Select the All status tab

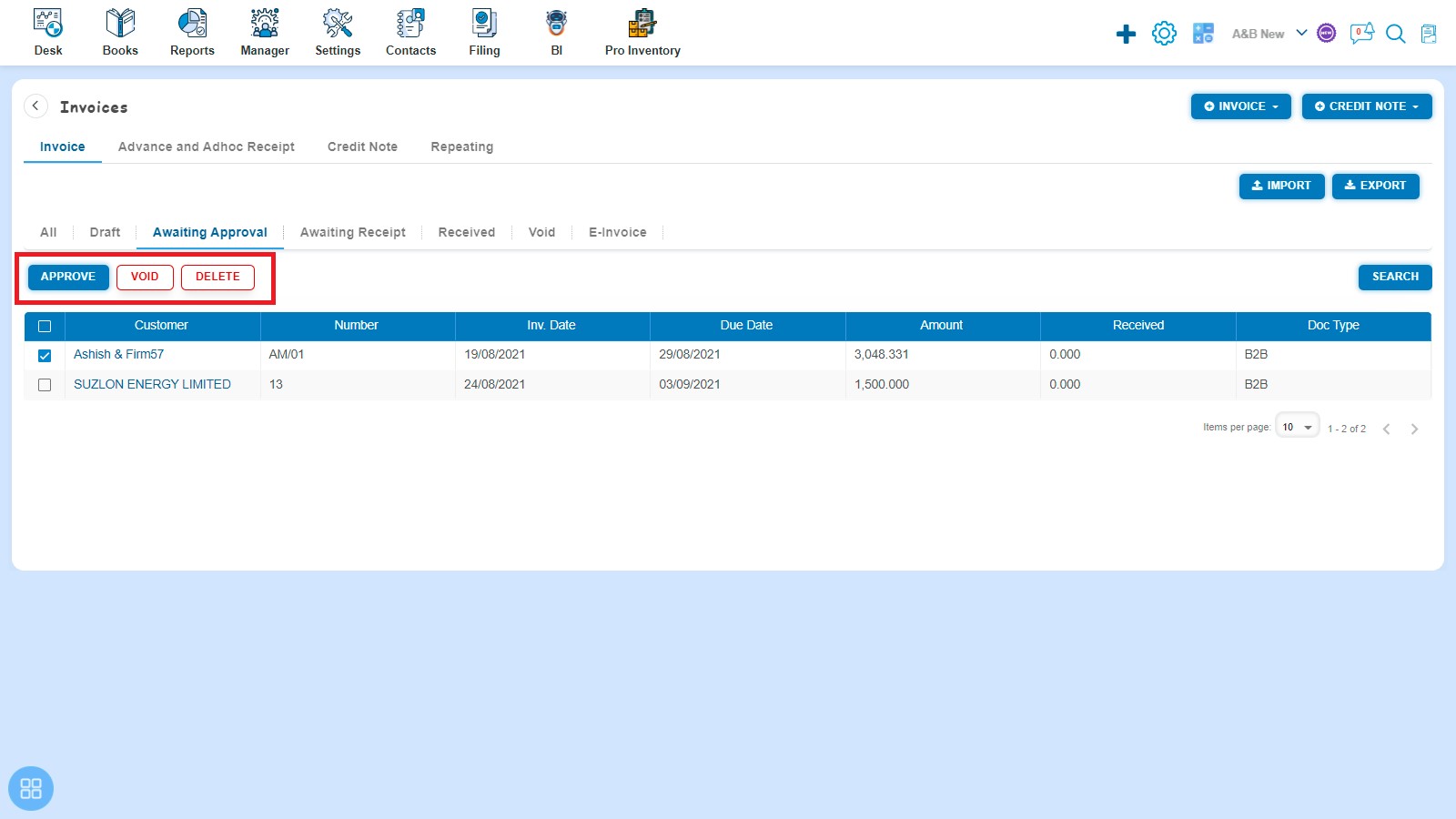coord(48,232)
